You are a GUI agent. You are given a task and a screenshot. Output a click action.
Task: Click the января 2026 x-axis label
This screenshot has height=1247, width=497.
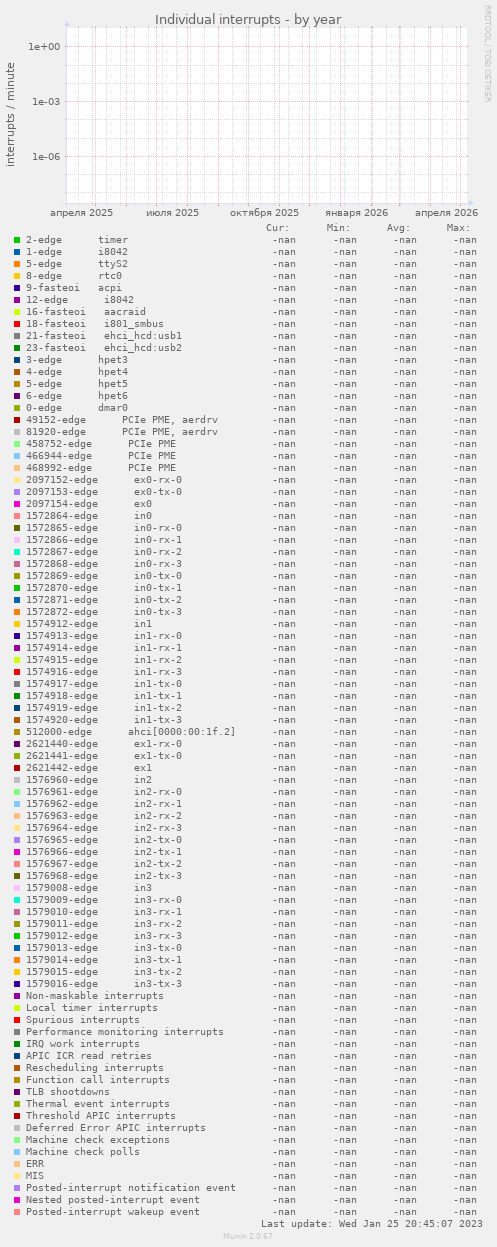(356, 213)
